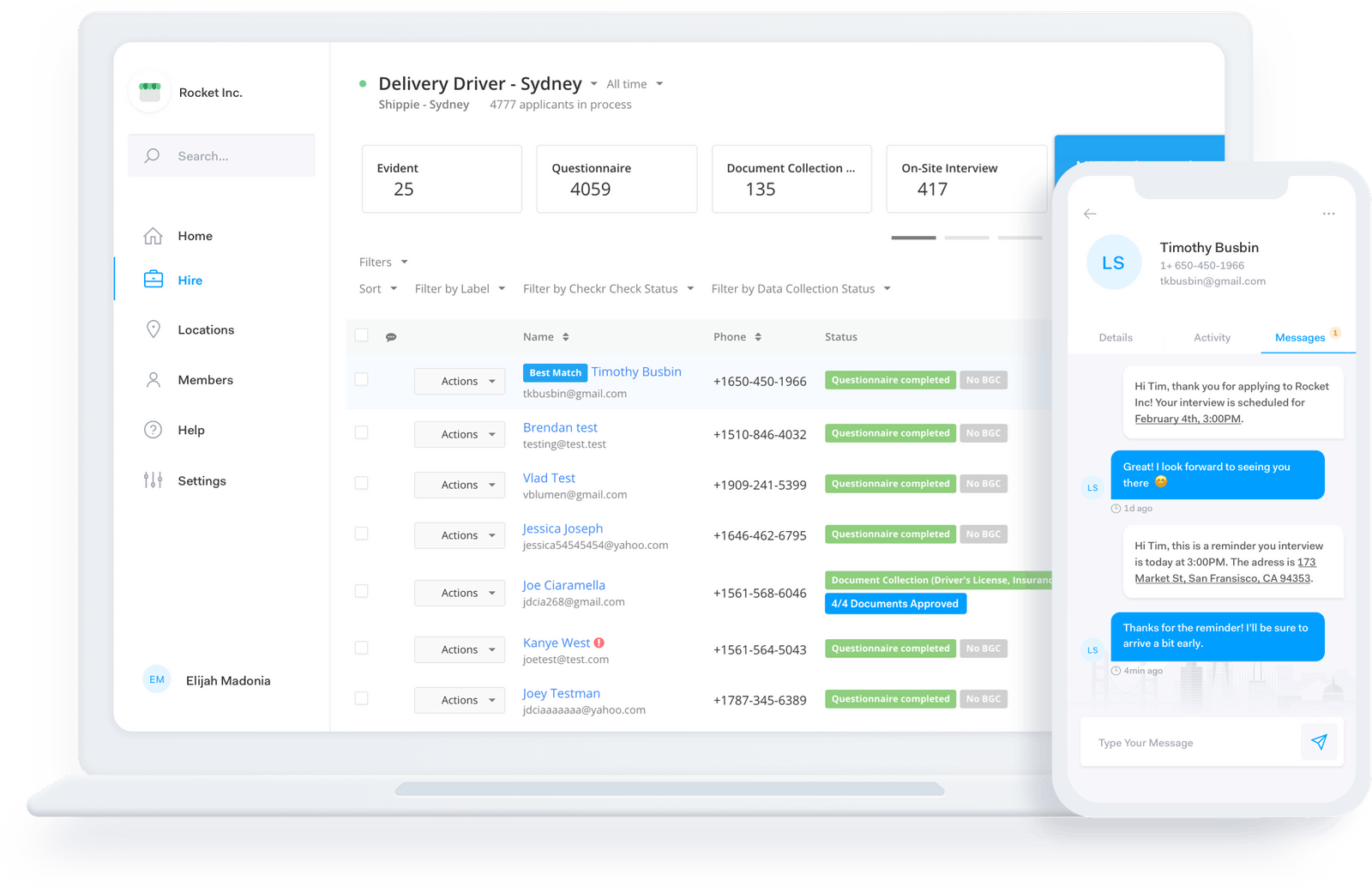
Task: Tap the LS profile avatar for Timothy Busbin
Action: [1114, 262]
